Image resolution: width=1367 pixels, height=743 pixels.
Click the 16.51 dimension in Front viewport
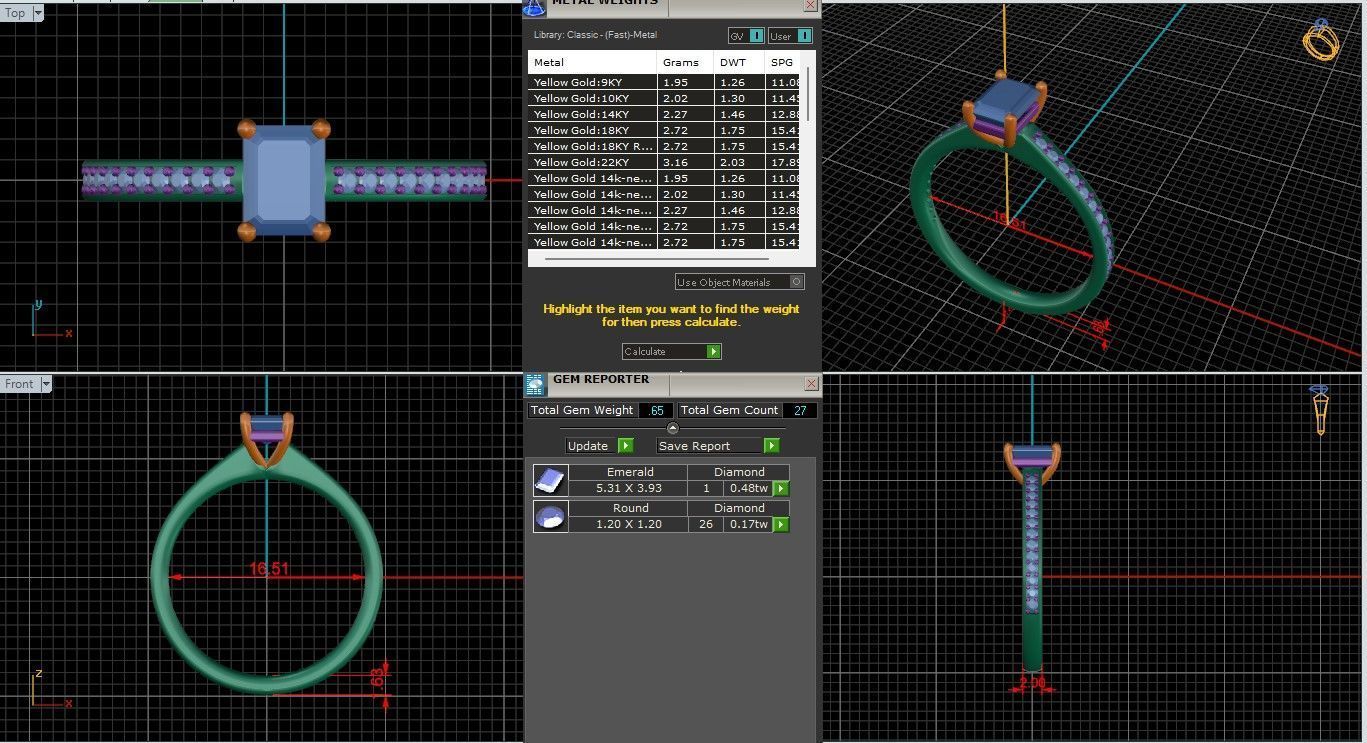268,569
